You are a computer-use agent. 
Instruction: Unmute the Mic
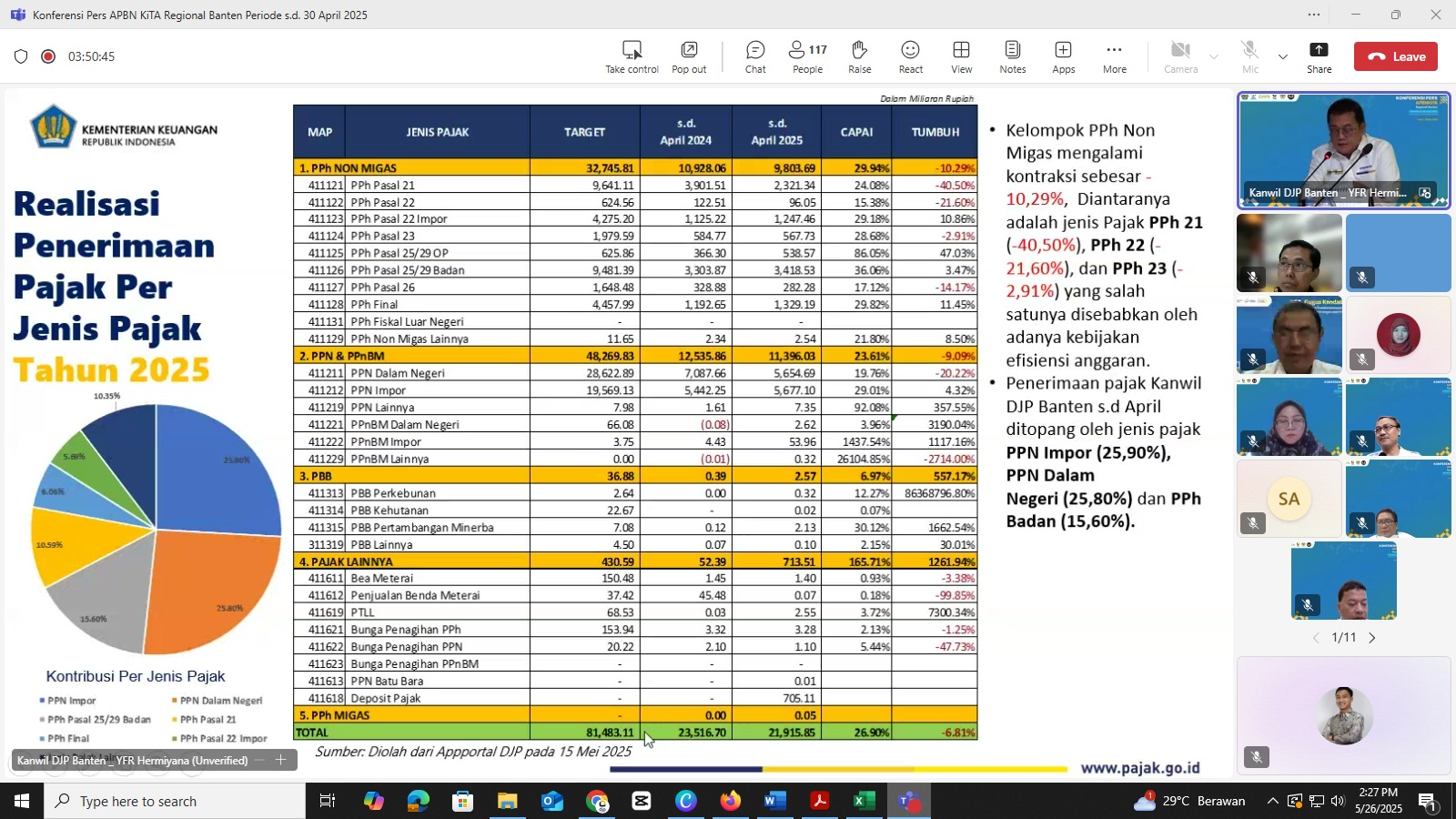[1250, 56]
